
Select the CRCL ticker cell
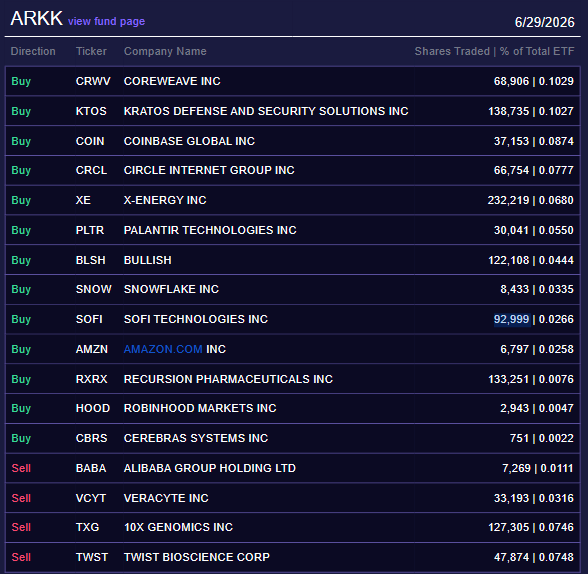click(92, 170)
